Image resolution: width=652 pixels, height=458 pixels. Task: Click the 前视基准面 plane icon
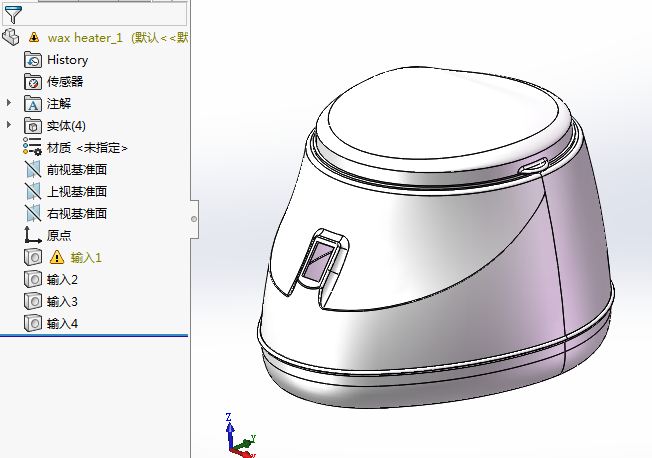pyautogui.click(x=33, y=170)
